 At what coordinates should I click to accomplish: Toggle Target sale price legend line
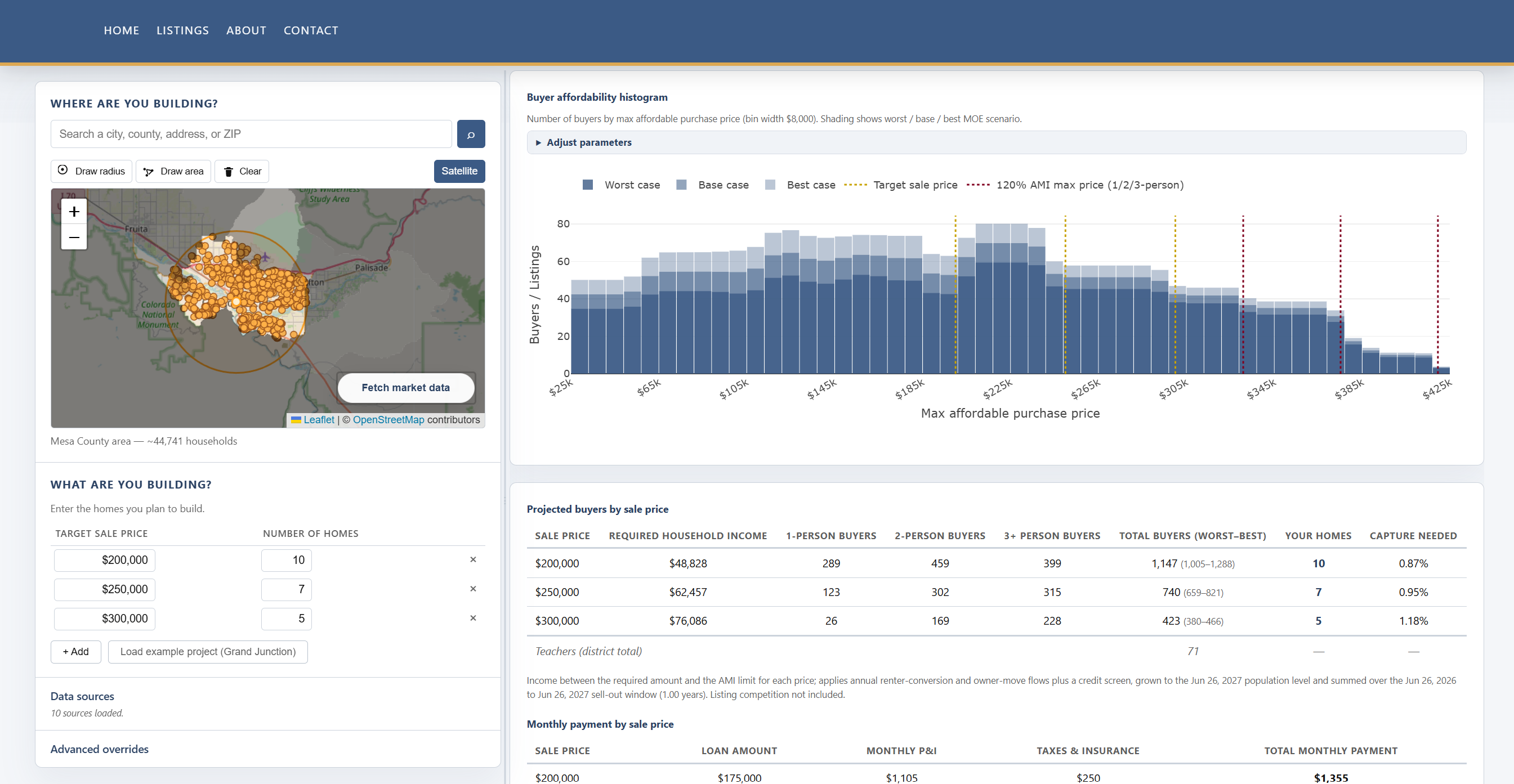[x=900, y=185]
